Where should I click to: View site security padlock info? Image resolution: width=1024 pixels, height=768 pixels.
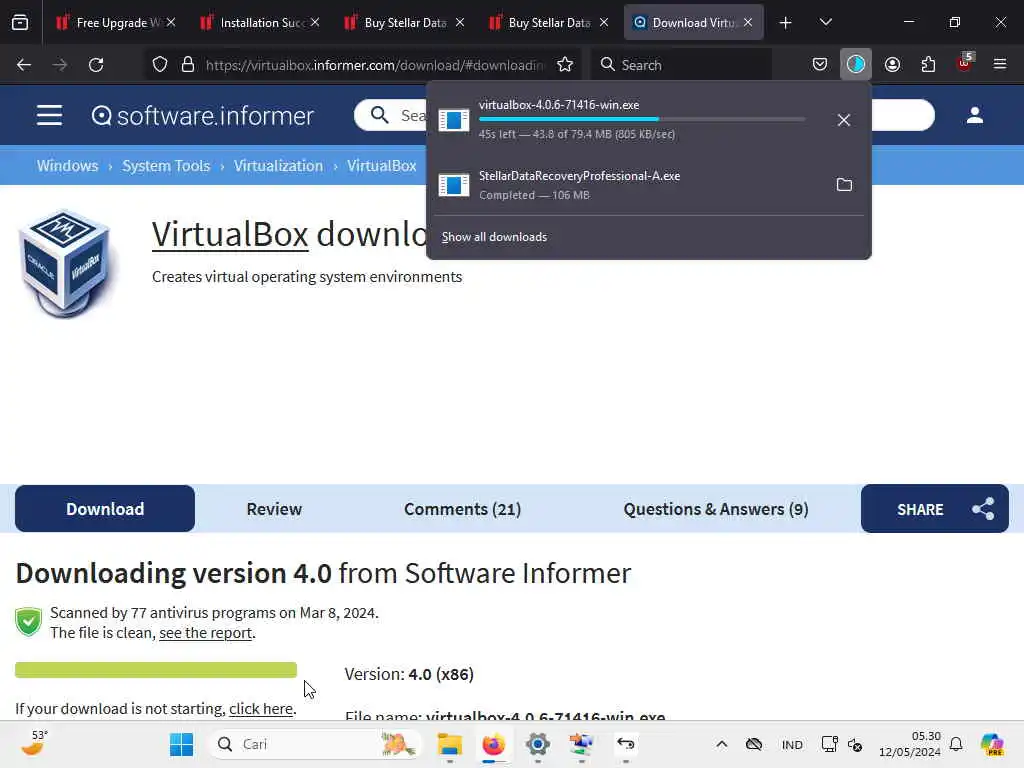(x=188, y=65)
